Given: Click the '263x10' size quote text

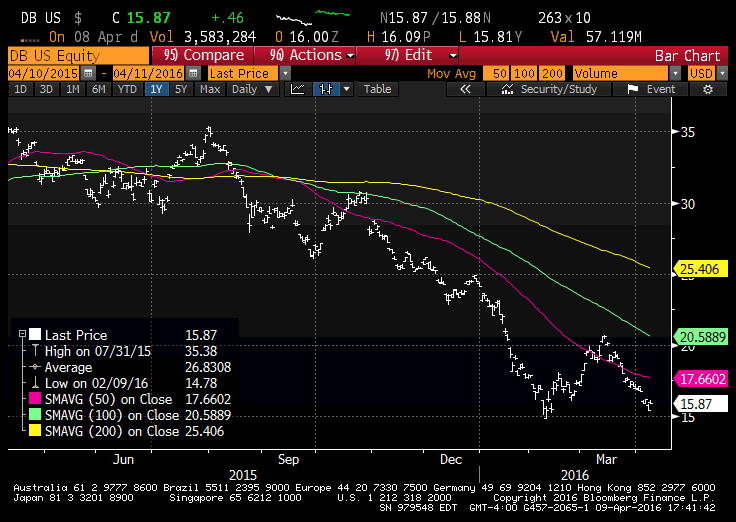Looking at the screenshot, I should click(x=564, y=18).
